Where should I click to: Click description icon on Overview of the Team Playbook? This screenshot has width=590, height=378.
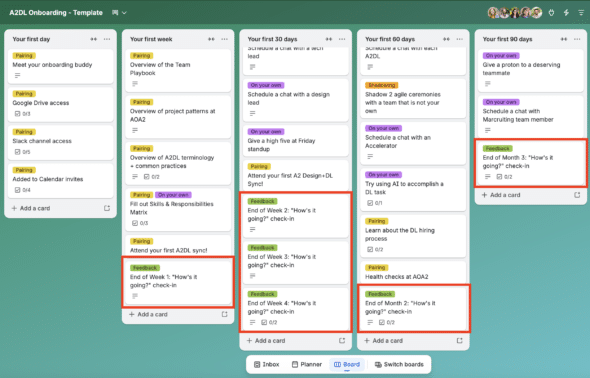pyautogui.click(x=135, y=84)
